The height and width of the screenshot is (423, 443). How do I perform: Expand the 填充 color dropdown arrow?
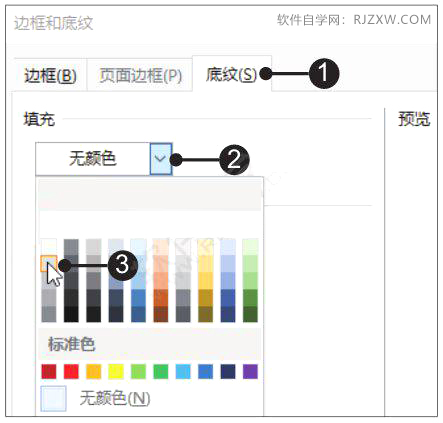[161, 159]
